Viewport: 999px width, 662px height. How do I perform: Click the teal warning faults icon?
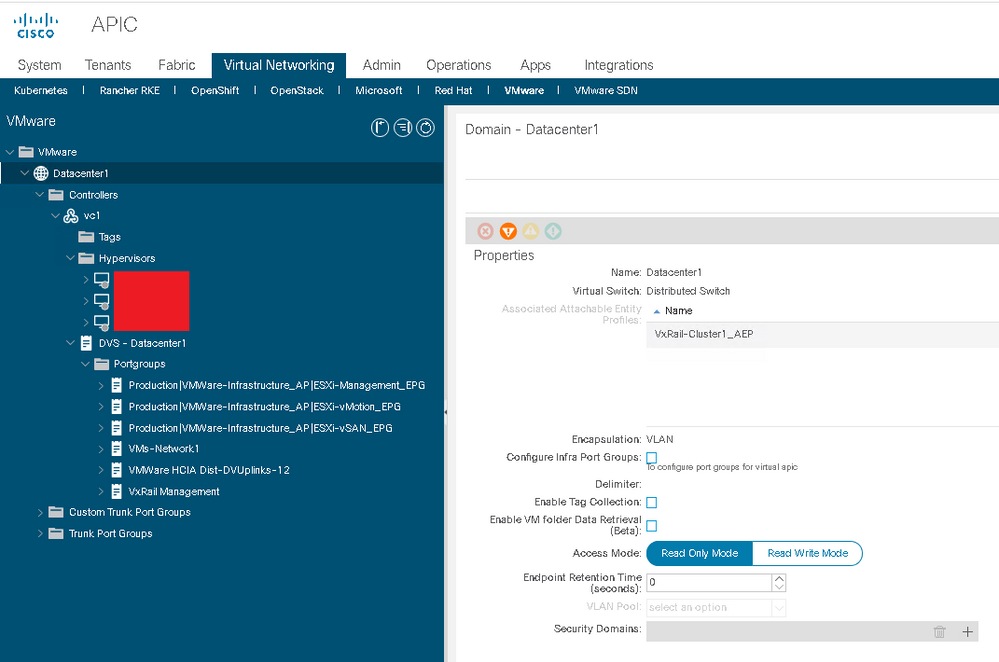point(553,231)
